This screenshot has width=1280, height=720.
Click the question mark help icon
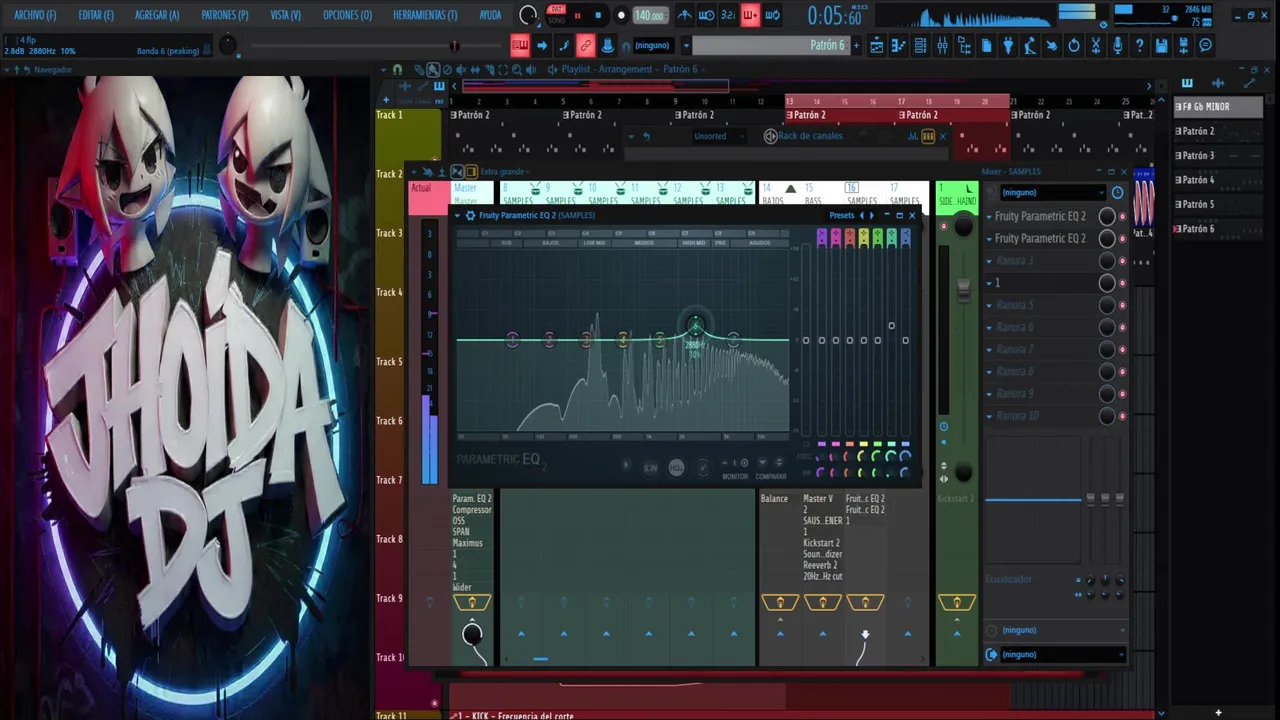click(x=1140, y=45)
